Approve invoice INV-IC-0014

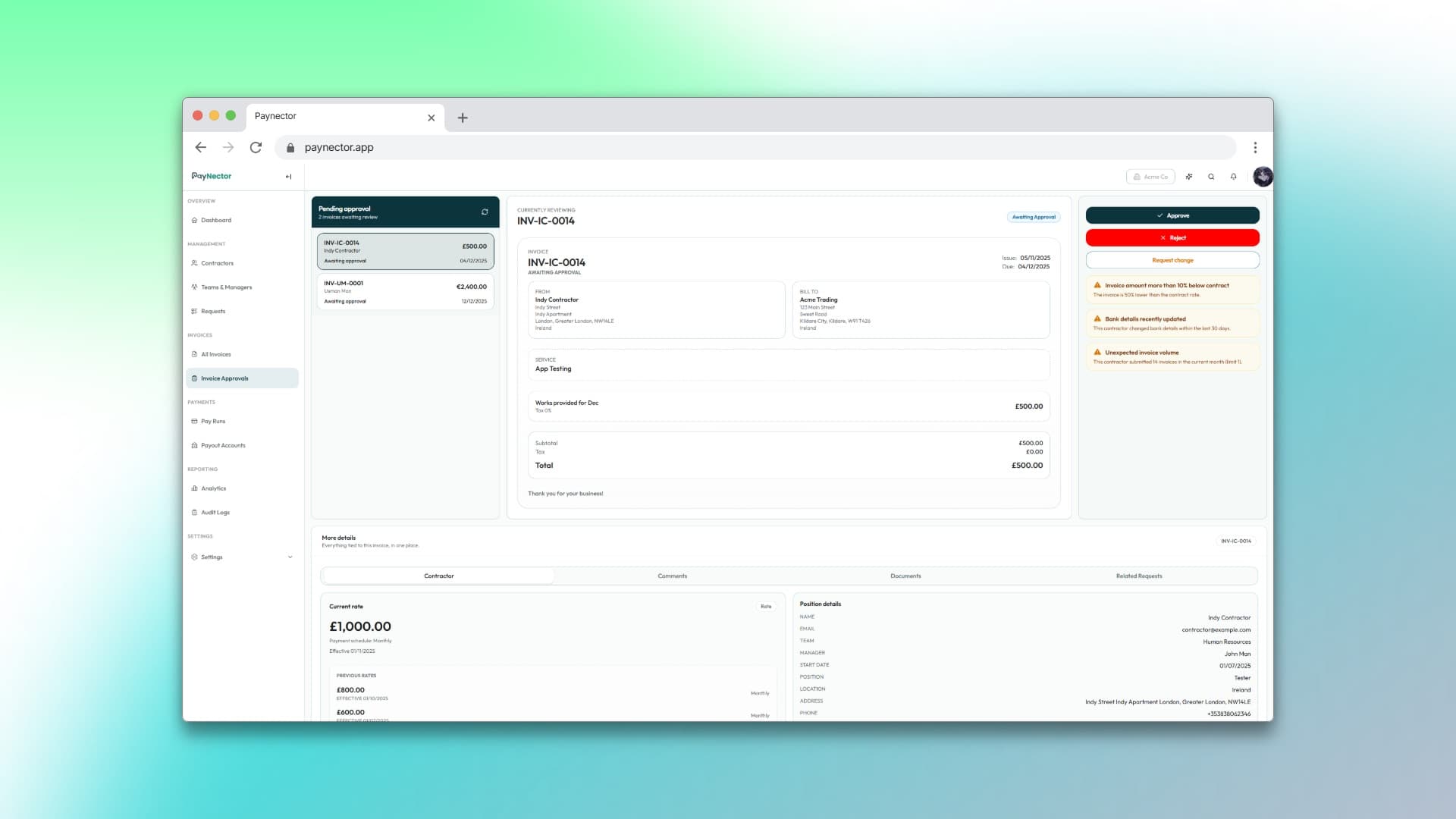point(1172,215)
